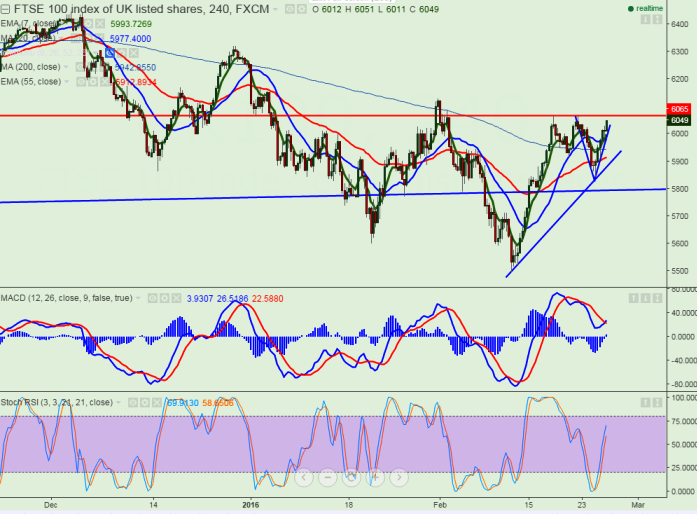The width and height of the screenshot is (697, 514).
Task: Move MACD pane down arrow icon
Action: tap(645, 298)
